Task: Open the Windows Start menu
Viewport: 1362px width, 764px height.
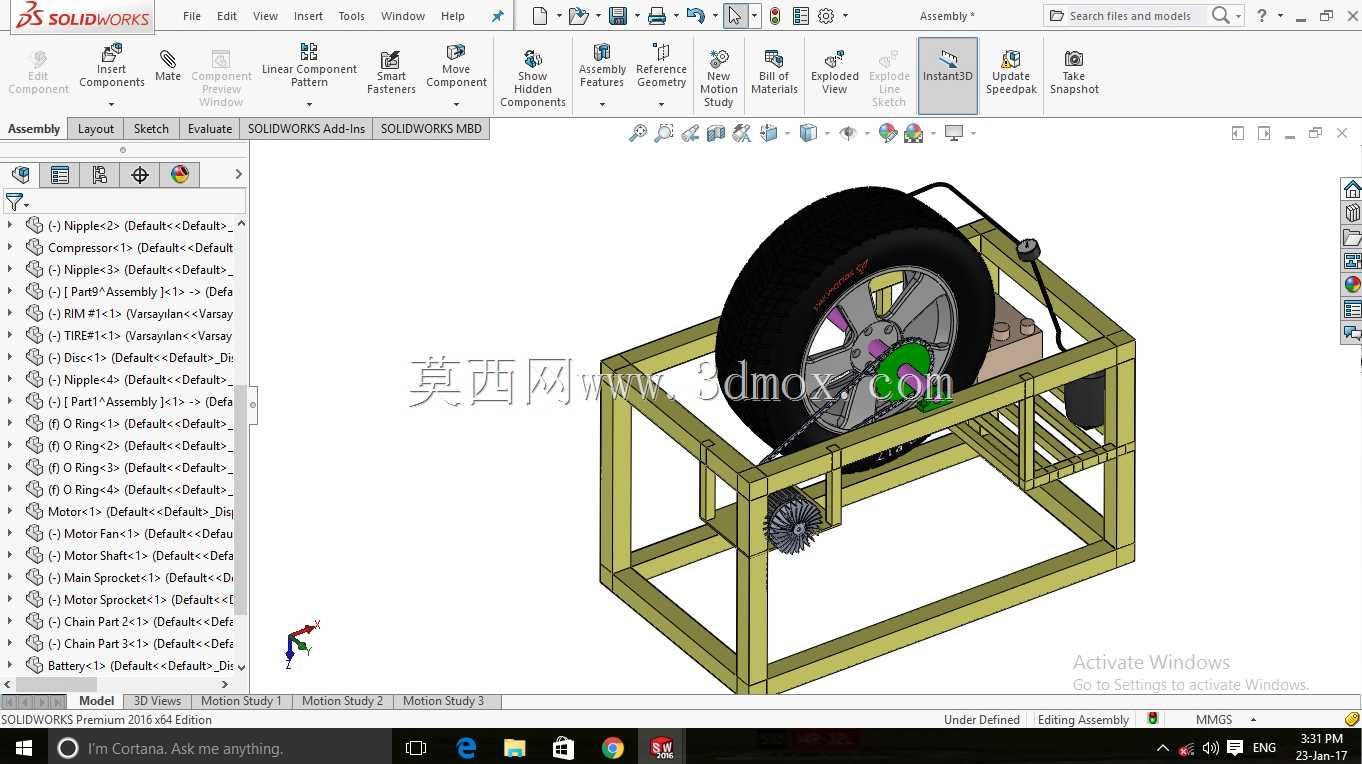Action: tap(22, 747)
